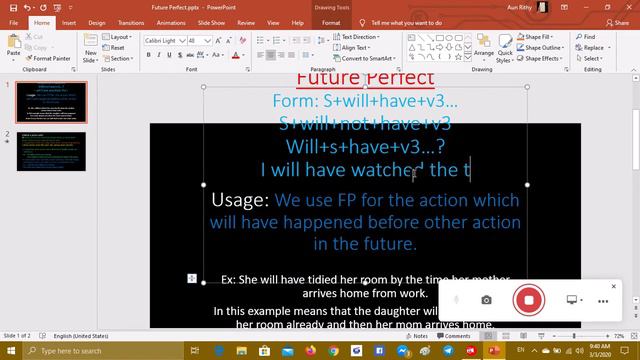Toggle Bold formatting

(x=149, y=55)
